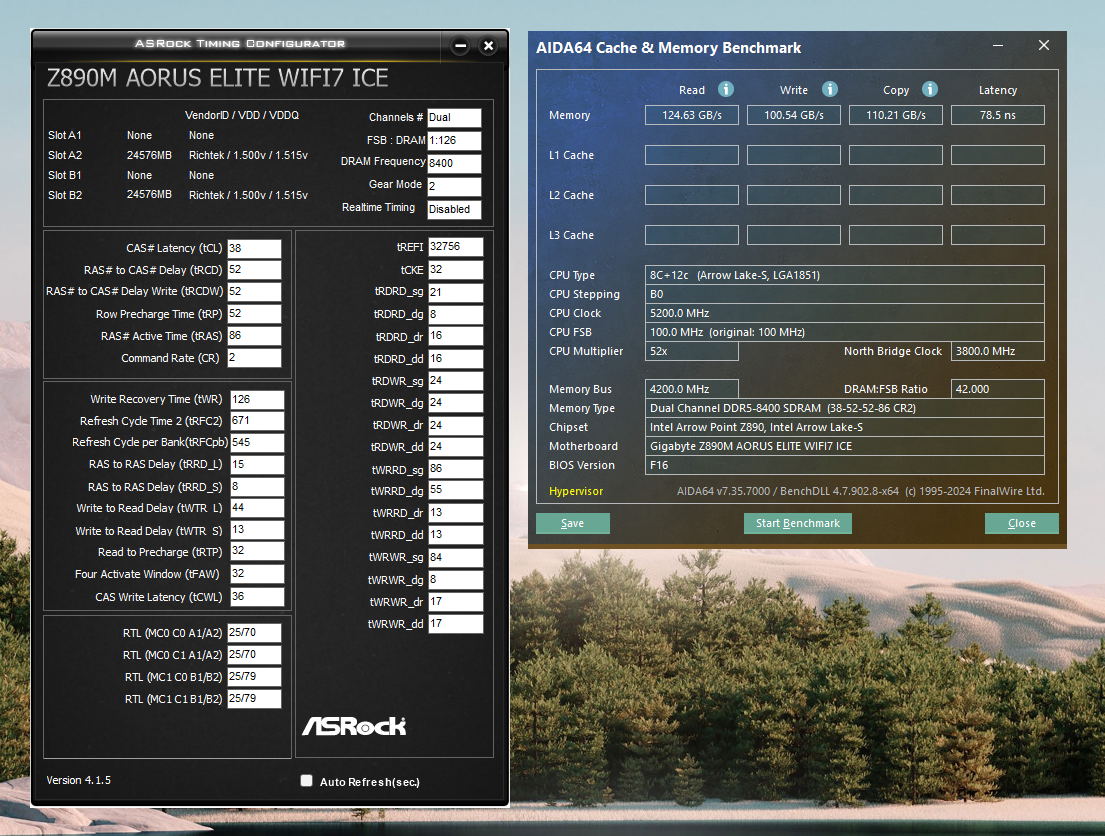Screen dimensions: 1105x836
Task: Click the L3 Cache Latency result box
Action: (997, 235)
